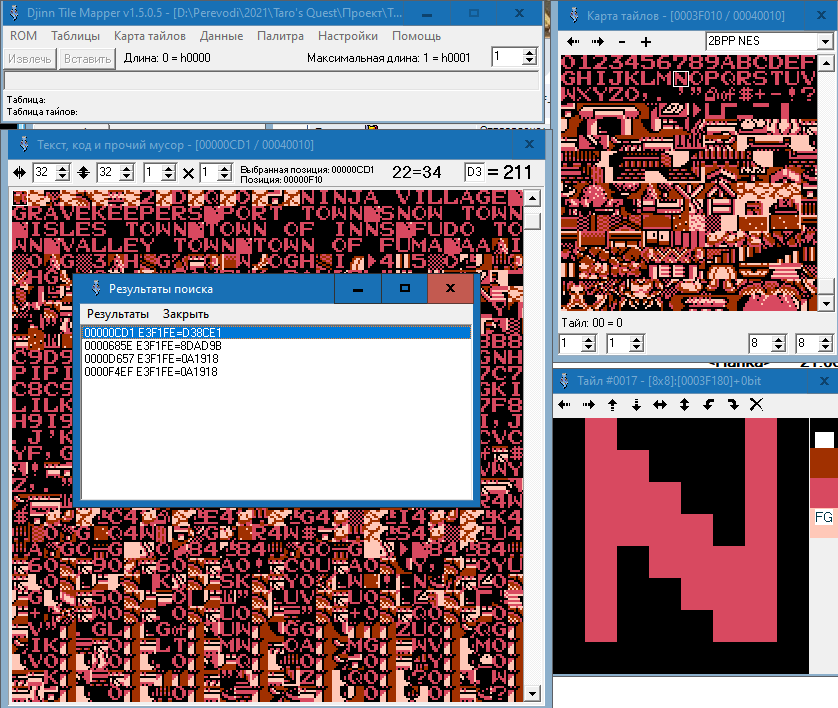Open the Палитра menu
This screenshot has height=708, width=838.
point(280,36)
